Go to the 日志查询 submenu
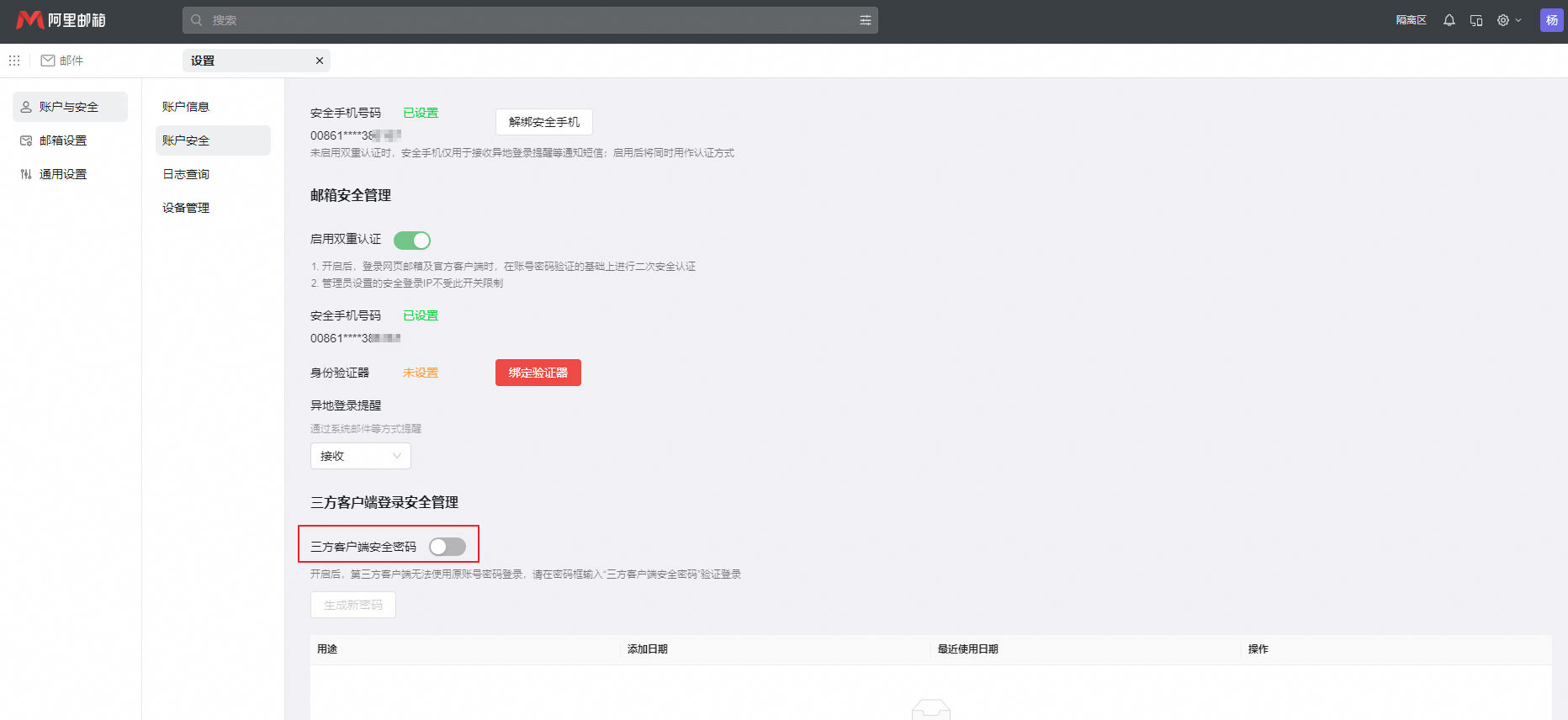Viewport: 1568px width, 720px height. (186, 174)
